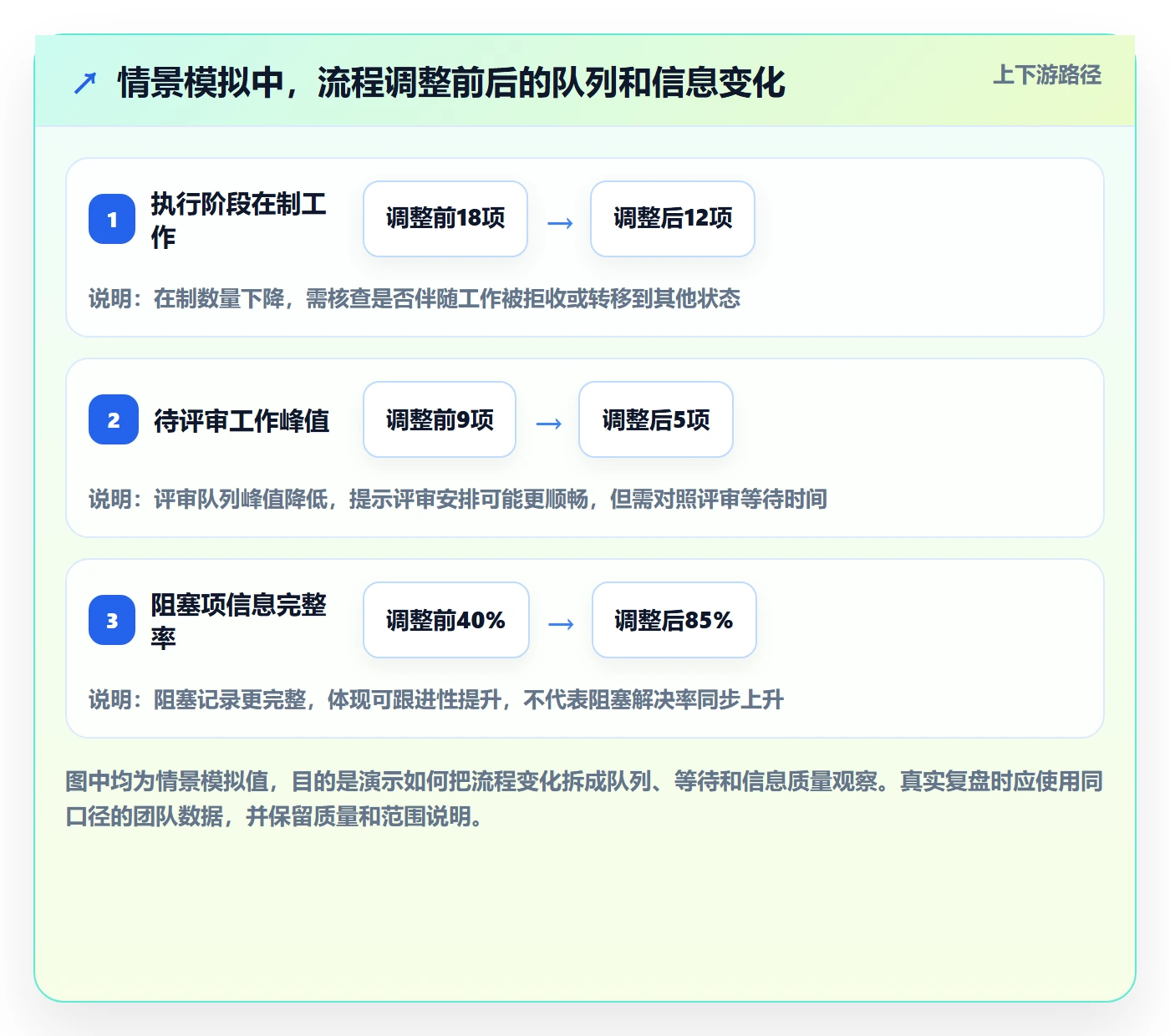
Task: Select the step 2 number badge
Action: tap(114, 419)
